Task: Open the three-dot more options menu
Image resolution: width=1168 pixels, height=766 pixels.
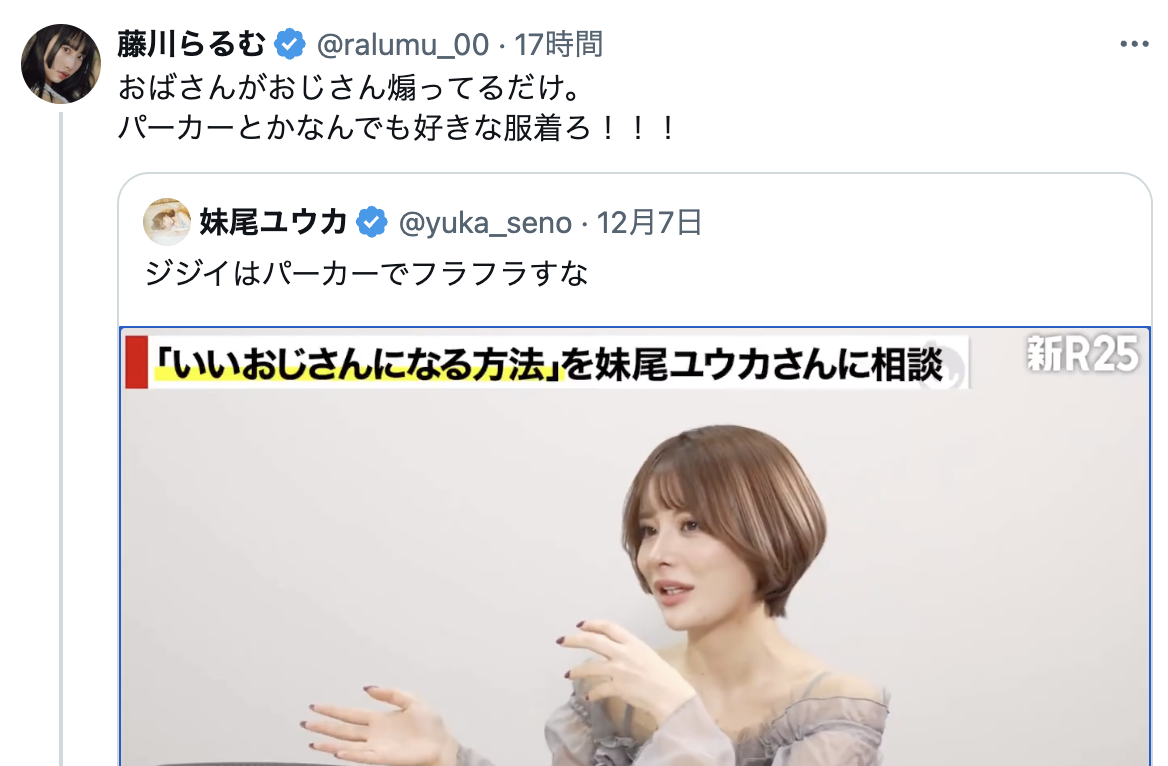Action: (1134, 45)
